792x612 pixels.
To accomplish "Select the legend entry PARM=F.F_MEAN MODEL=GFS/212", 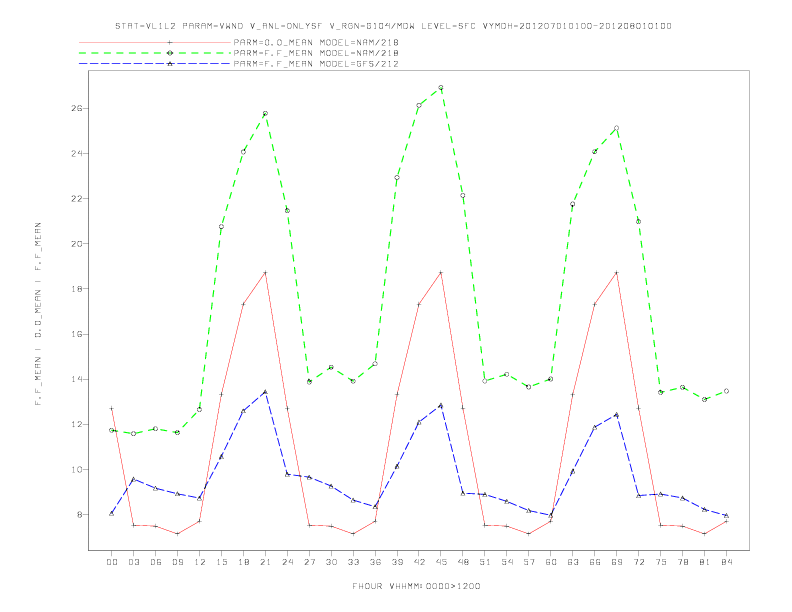I will click(x=316, y=64).
